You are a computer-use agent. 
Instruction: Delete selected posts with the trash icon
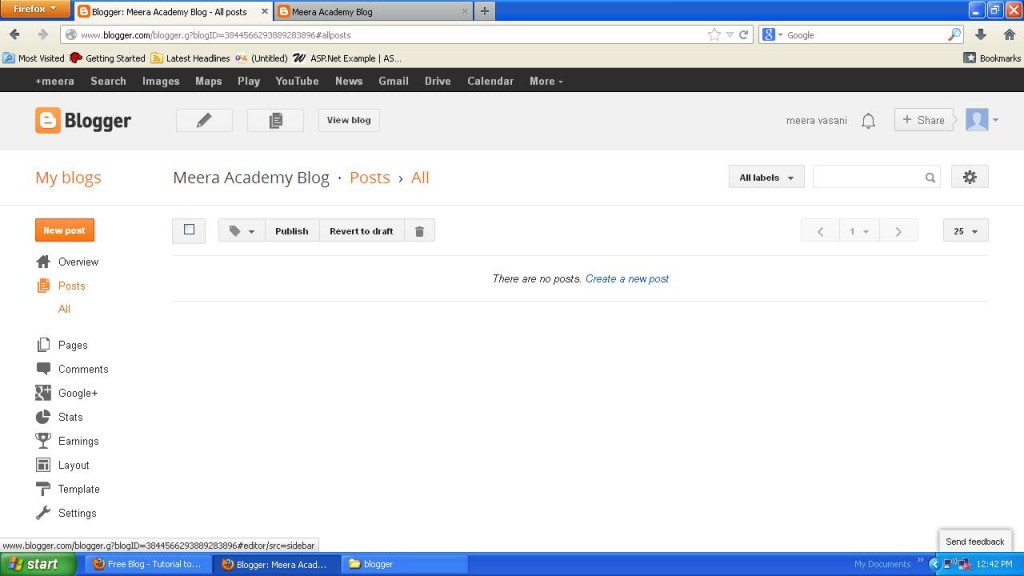click(419, 230)
